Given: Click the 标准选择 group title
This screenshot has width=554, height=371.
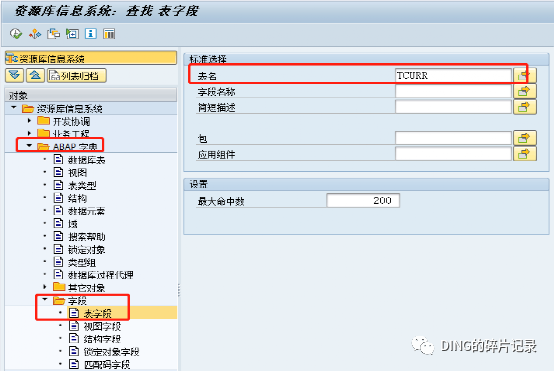Looking at the screenshot, I should (x=208, y=59).
